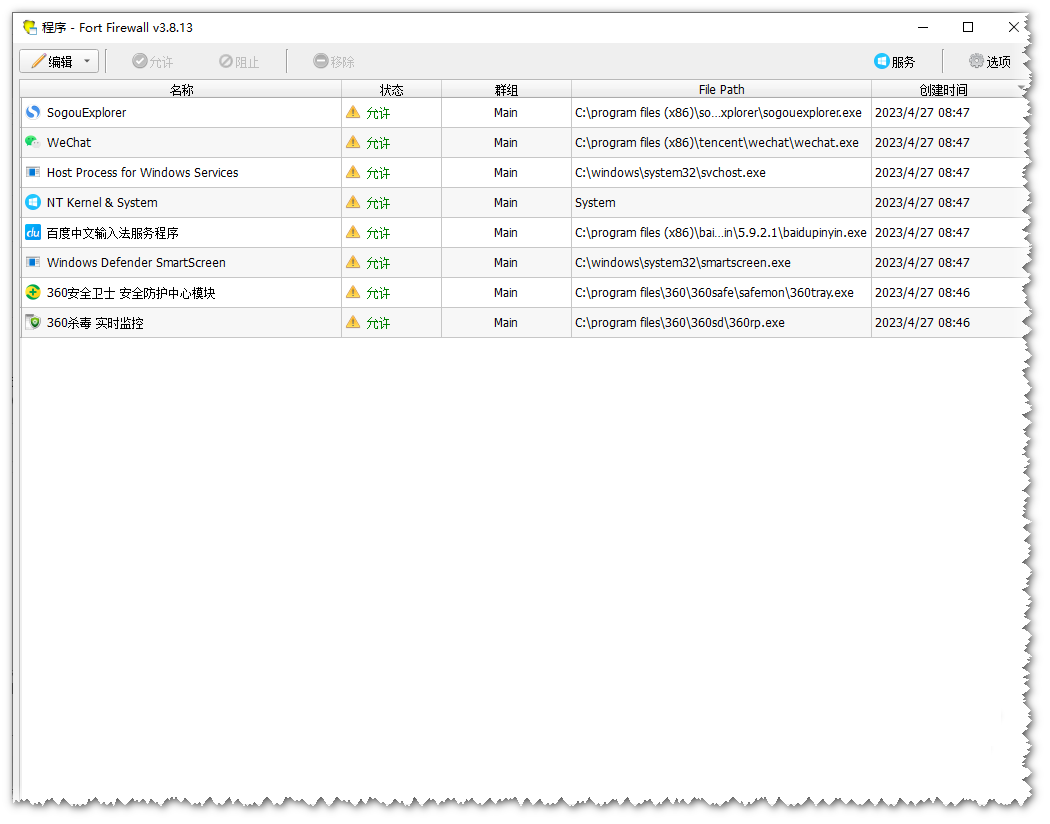Click the Host Process for Windows Services icon
Image resolution: width=1050 pixels, height=824 pixels.
tap(33, 172)
